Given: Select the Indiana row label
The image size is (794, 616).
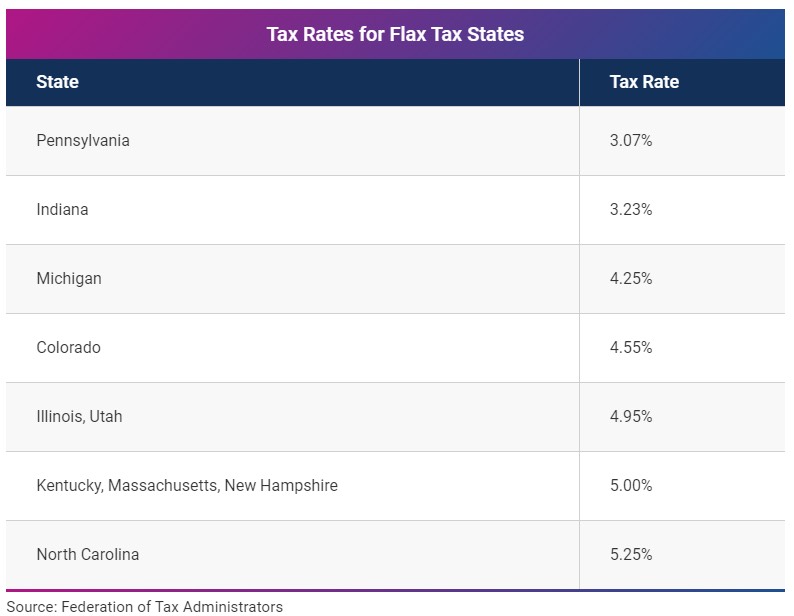Looking at the screenshot, I should coord(62,209).
